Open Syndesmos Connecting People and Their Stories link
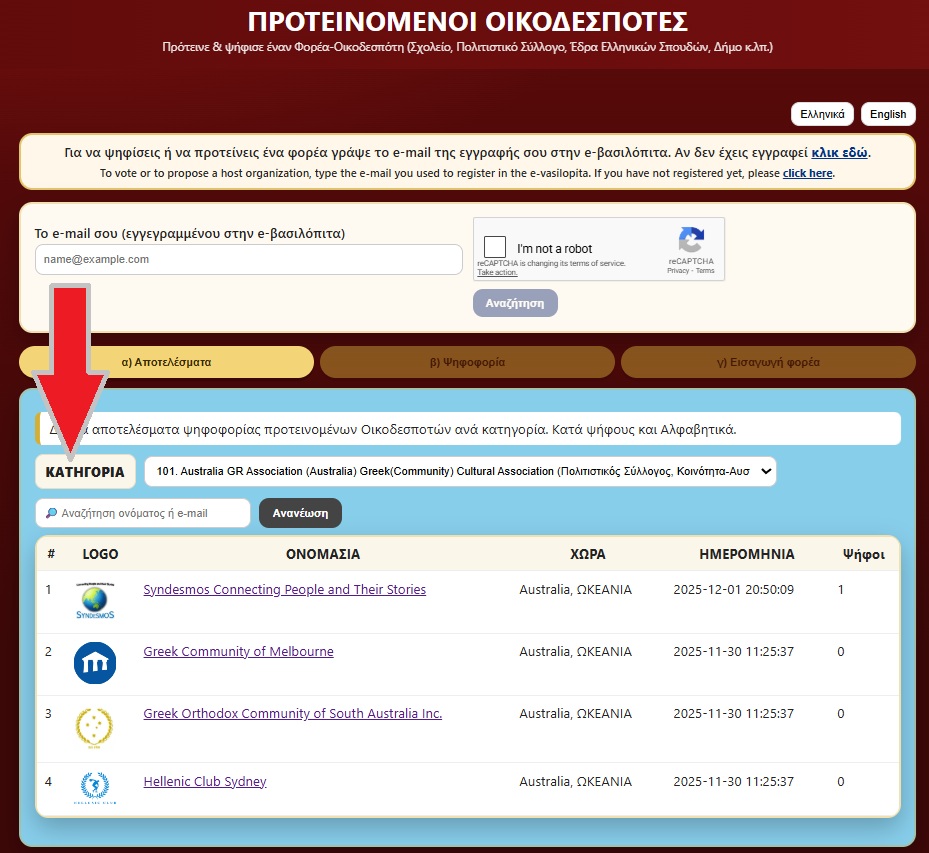The image size is (929, 853). [x=285, y=590]
